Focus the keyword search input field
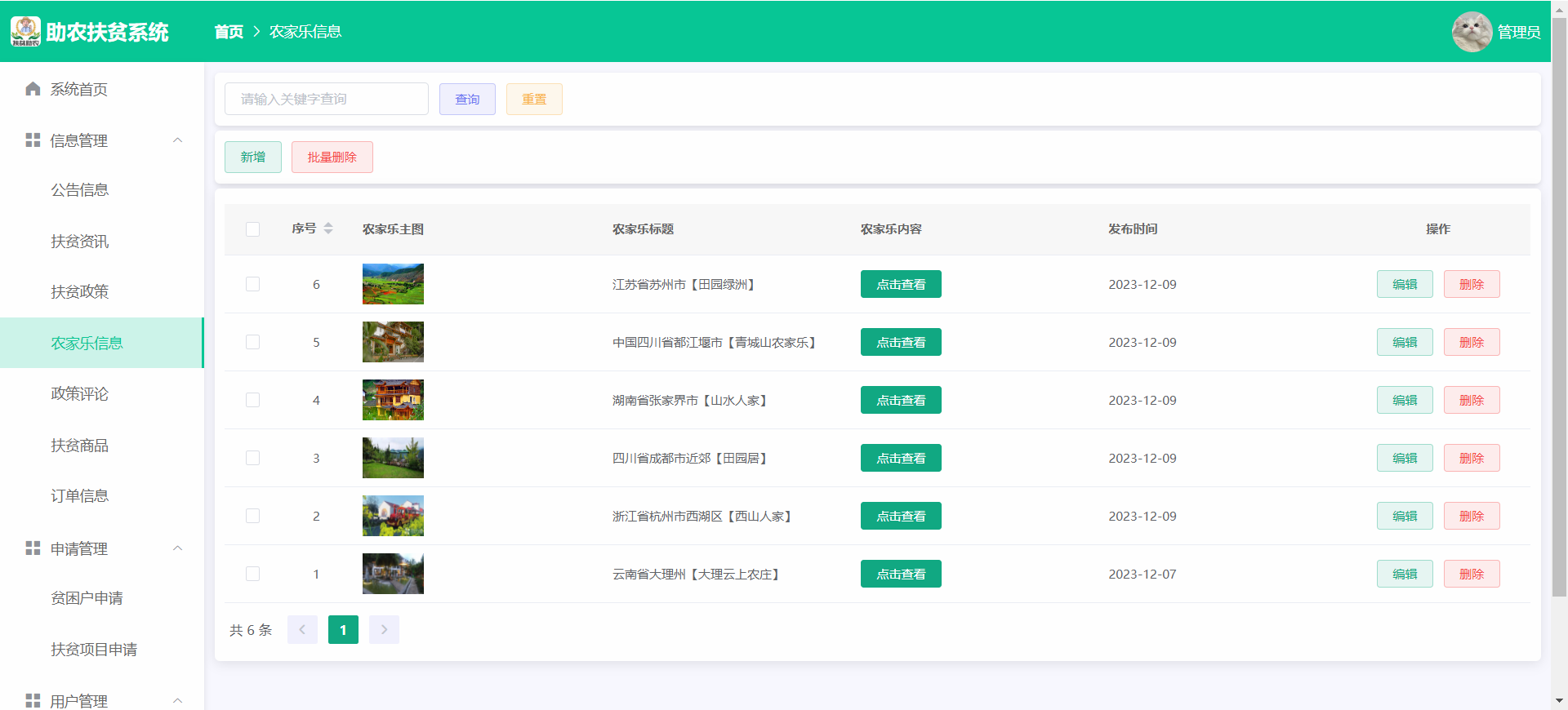Image resolution: width=1568 pixels, height=710 pixels. click(x=327, y=99)
